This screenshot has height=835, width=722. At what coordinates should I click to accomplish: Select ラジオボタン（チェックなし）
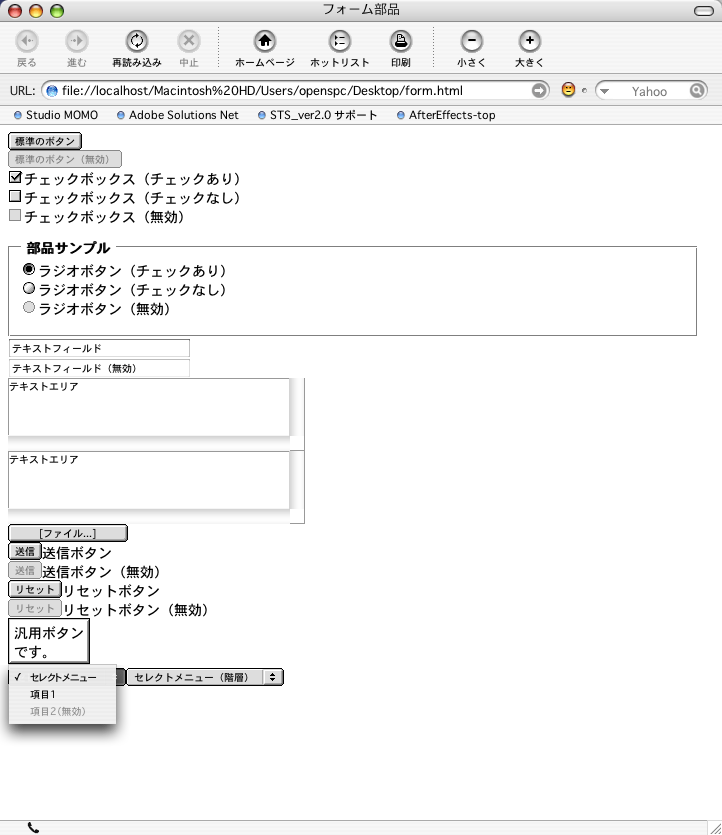(29, 289)
